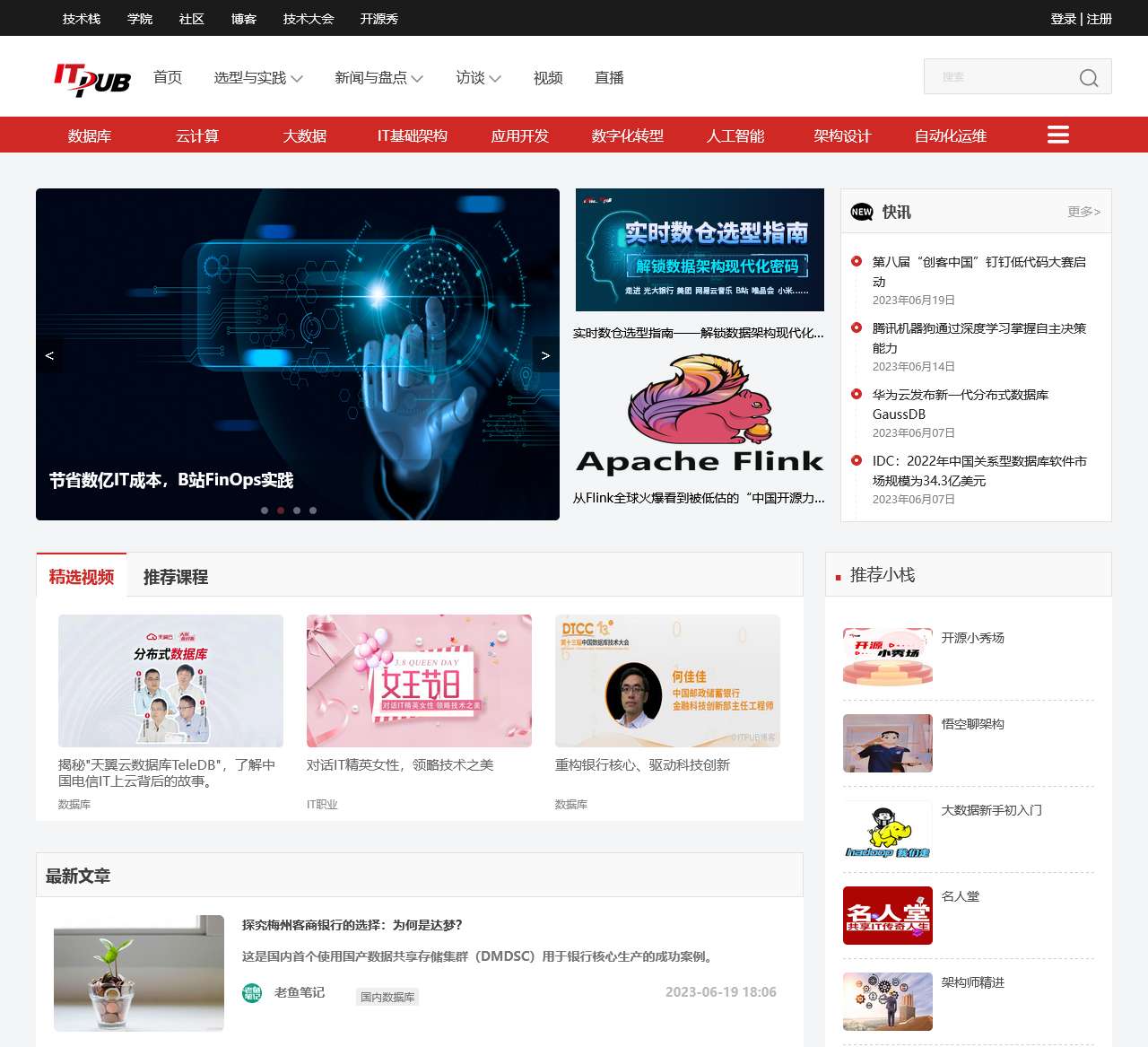Viewport: 1148px width, 1047px height.
Task: Go to next carousel slide arrow
Action: click(x=545, y=355)
